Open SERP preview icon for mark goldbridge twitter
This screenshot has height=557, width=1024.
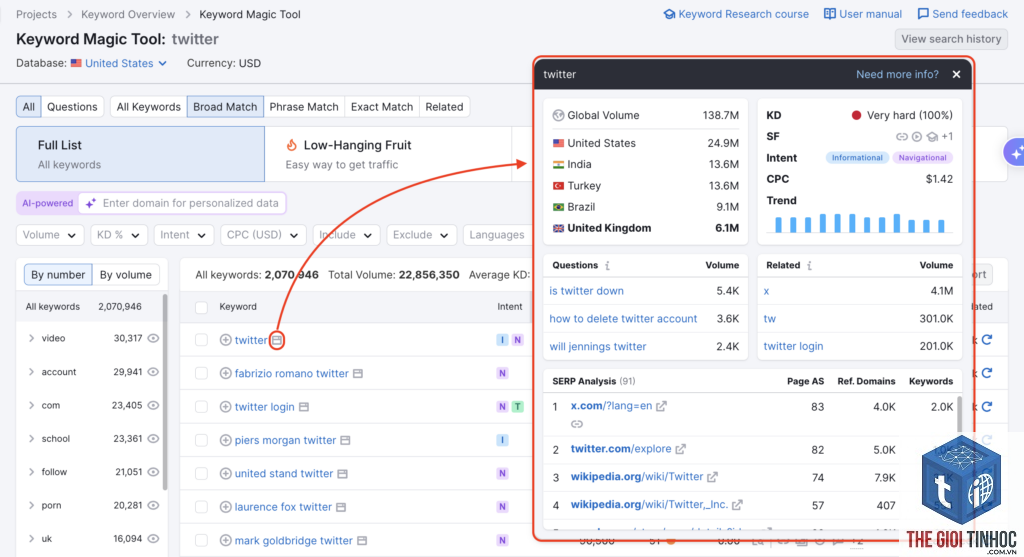tap(362, 541)
